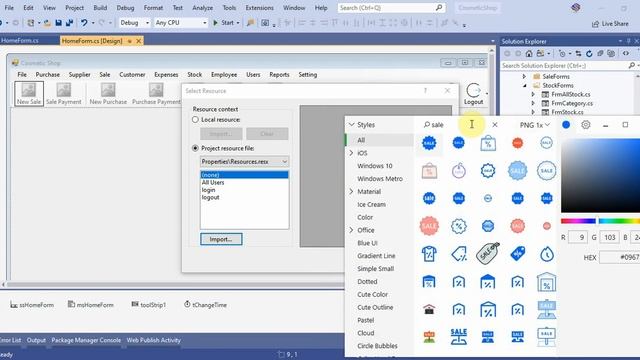The image size is (640, 360).
Task: Open the Any CPU platform dropdown
Action: pos(181,23)
